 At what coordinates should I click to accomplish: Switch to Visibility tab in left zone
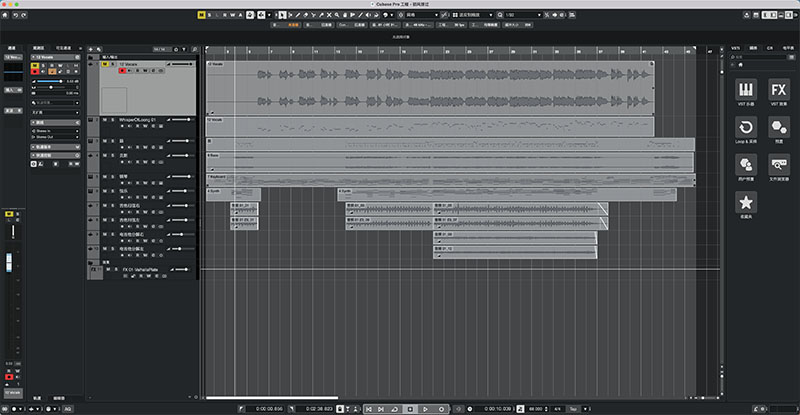tap(63, 48)
